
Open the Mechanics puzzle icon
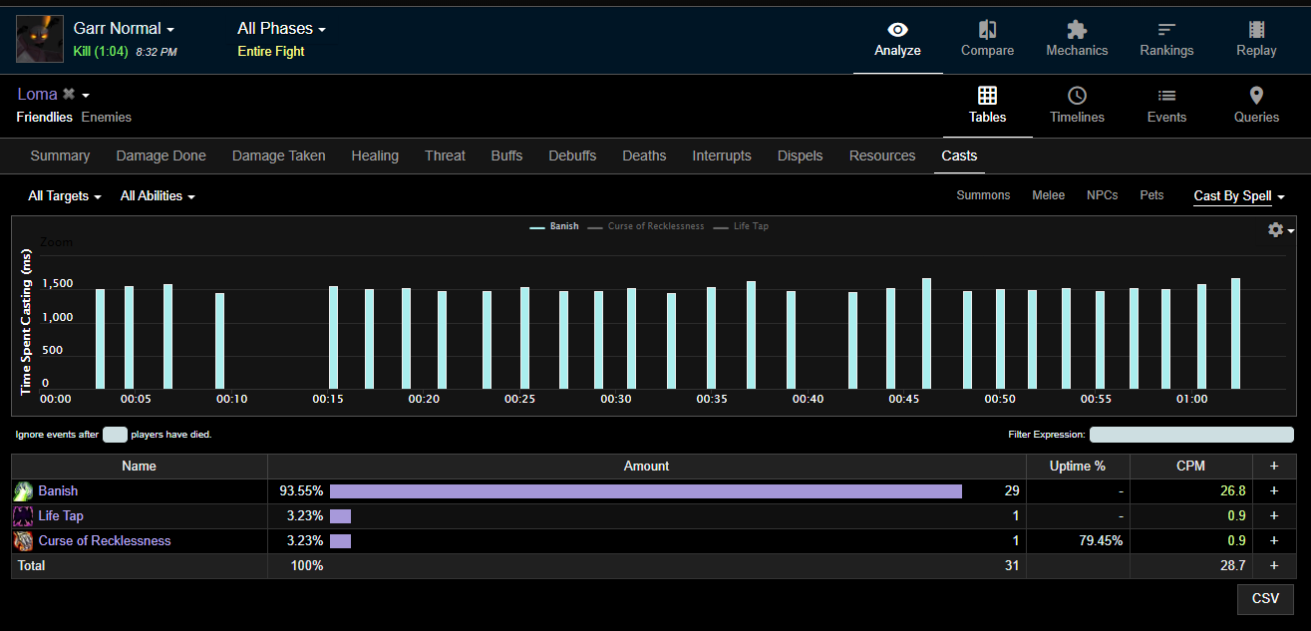[x=1076, y=30]
